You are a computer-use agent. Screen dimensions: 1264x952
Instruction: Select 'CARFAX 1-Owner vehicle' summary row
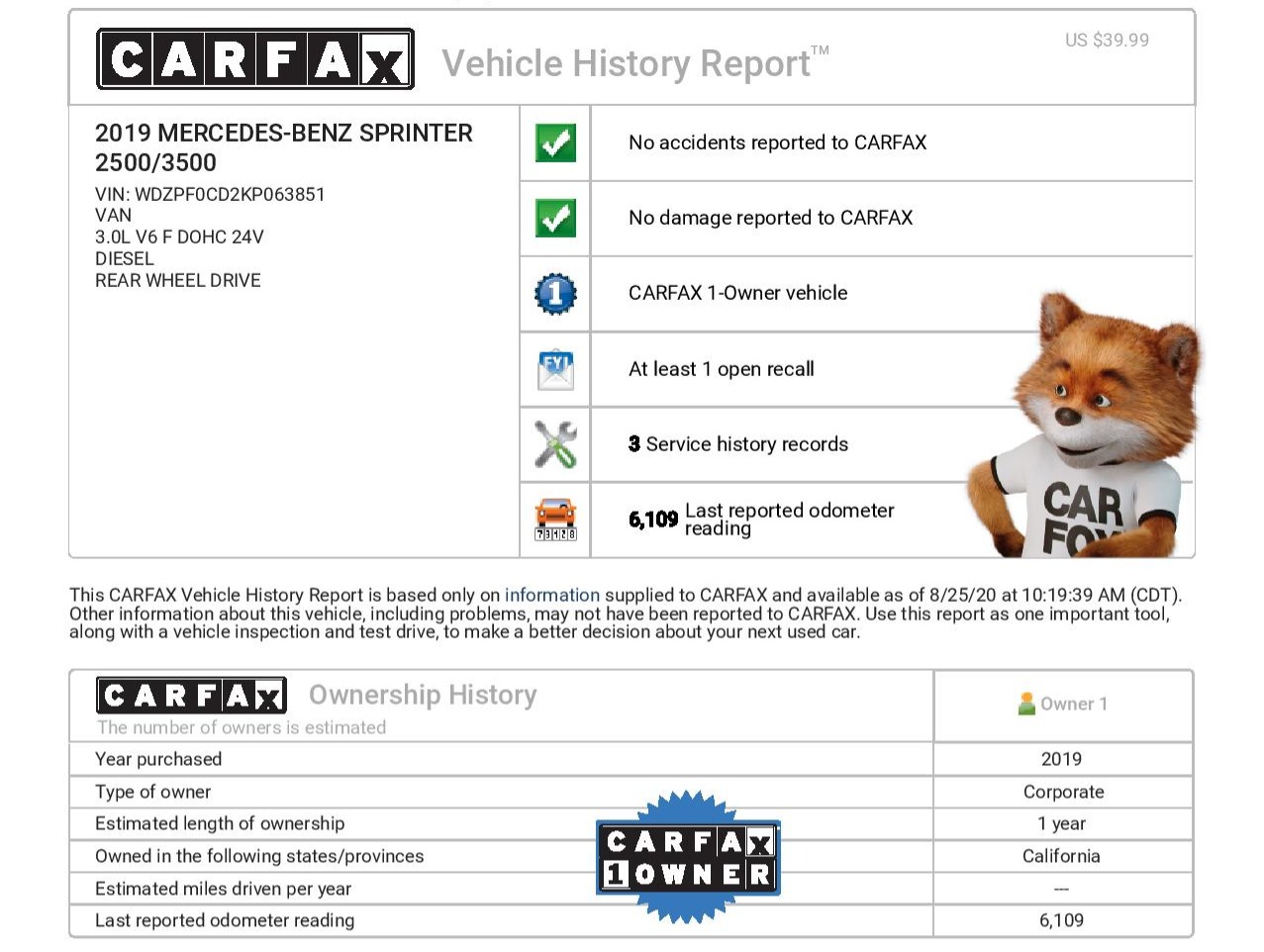click(x=738, y=293)
